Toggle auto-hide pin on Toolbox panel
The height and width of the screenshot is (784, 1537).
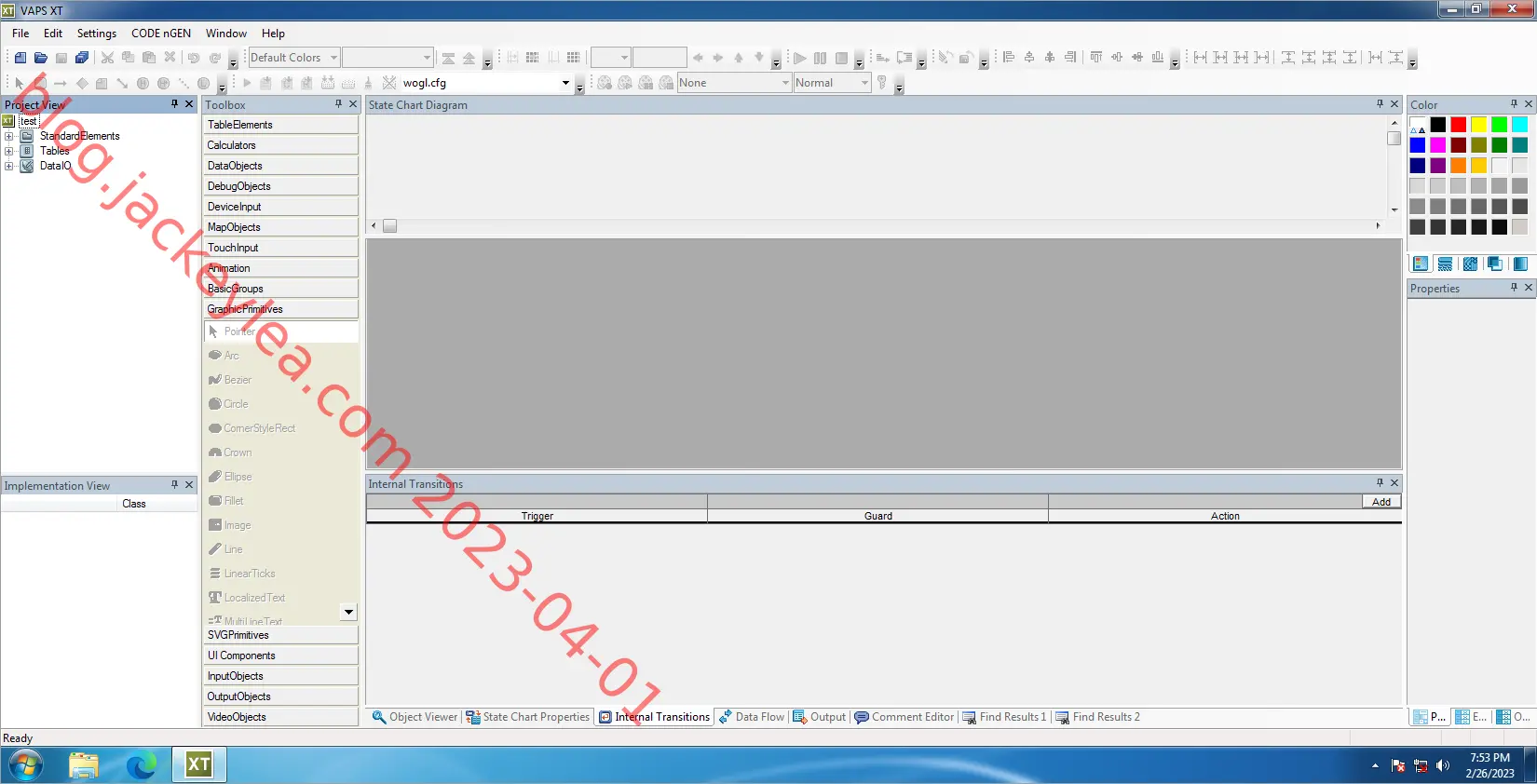338,104
